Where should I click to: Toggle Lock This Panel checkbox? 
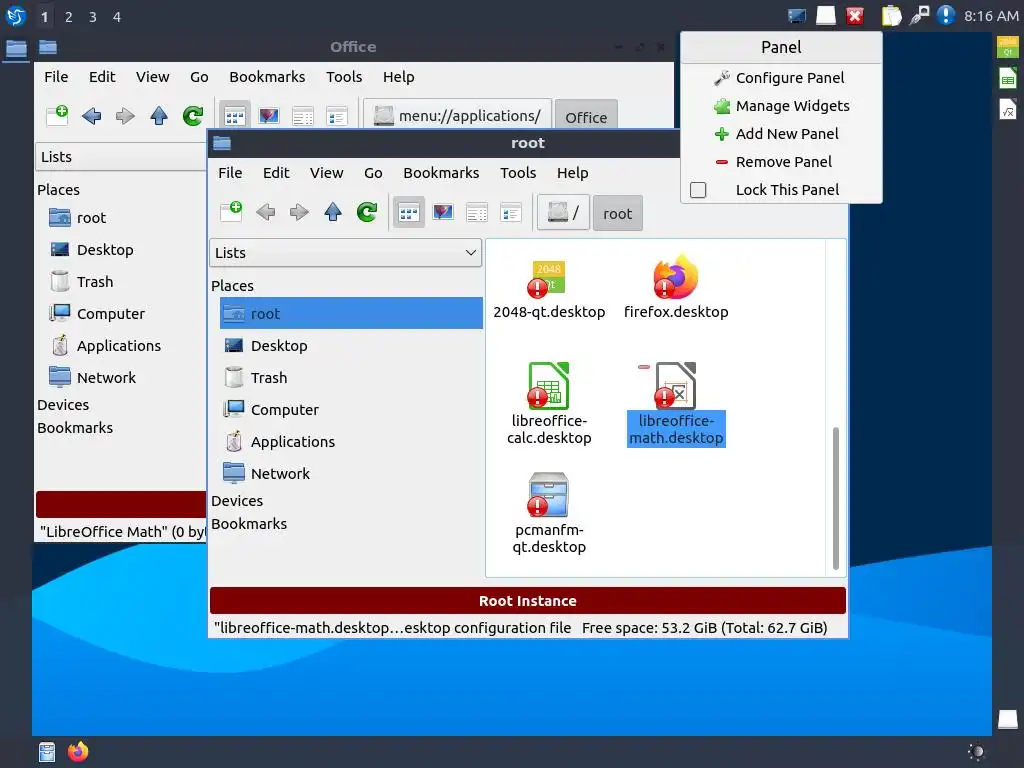(x=698, y=190)
